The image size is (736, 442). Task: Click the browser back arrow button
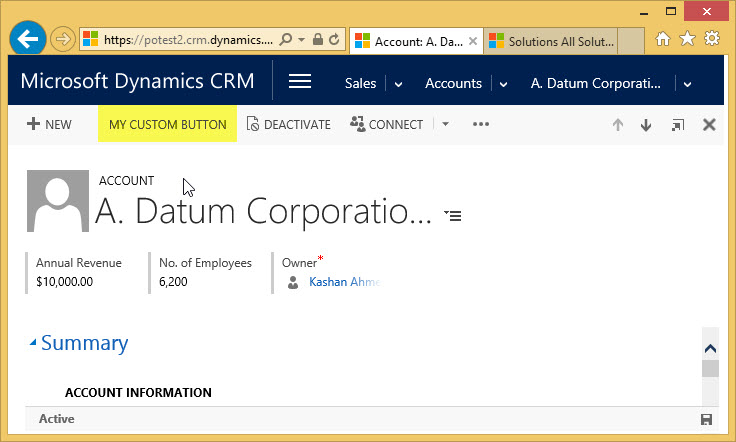[x=28, y=39]
